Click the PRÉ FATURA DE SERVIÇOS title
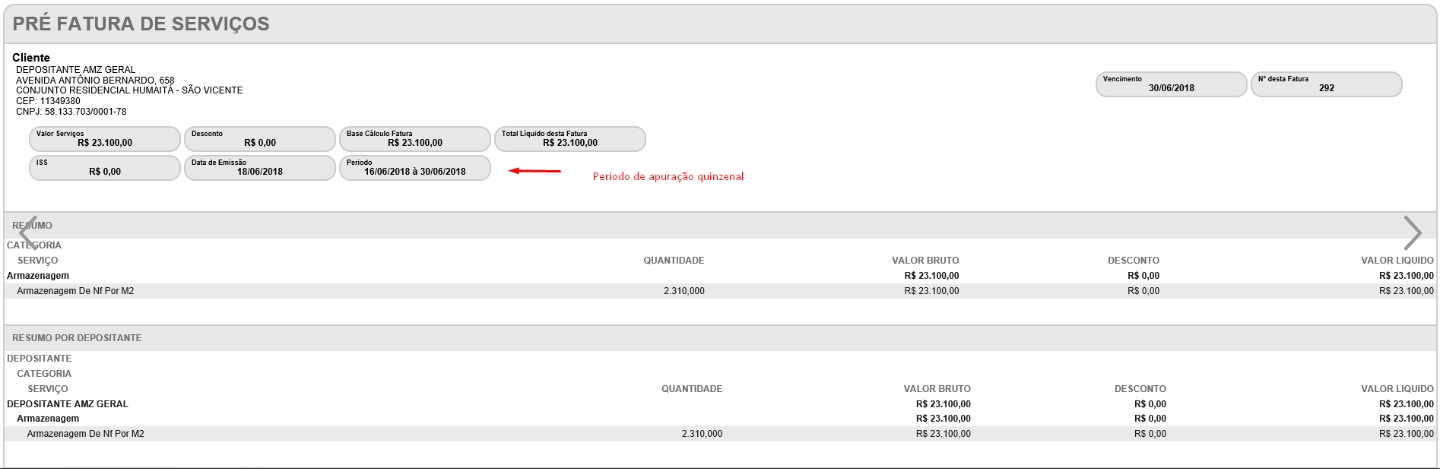 (140, 24)
